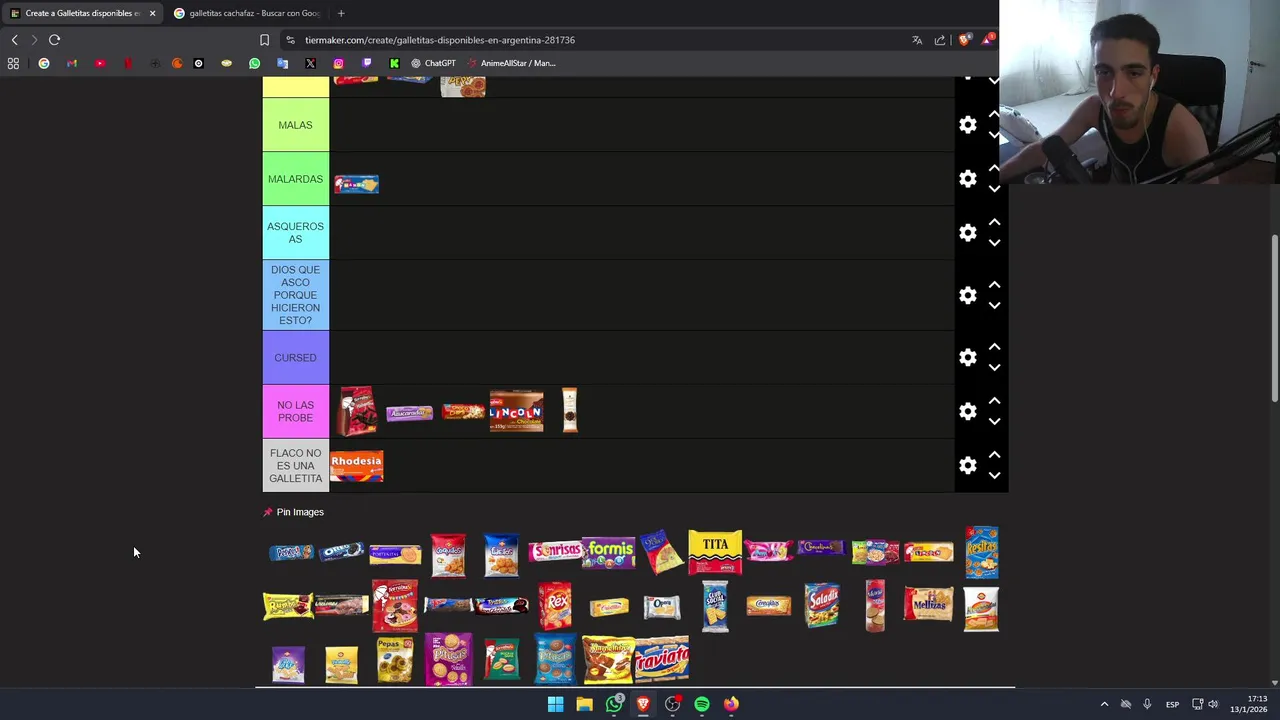Screen dimensions: 1280x720
Task: Reload the current page
Action: tap(54, 40)
